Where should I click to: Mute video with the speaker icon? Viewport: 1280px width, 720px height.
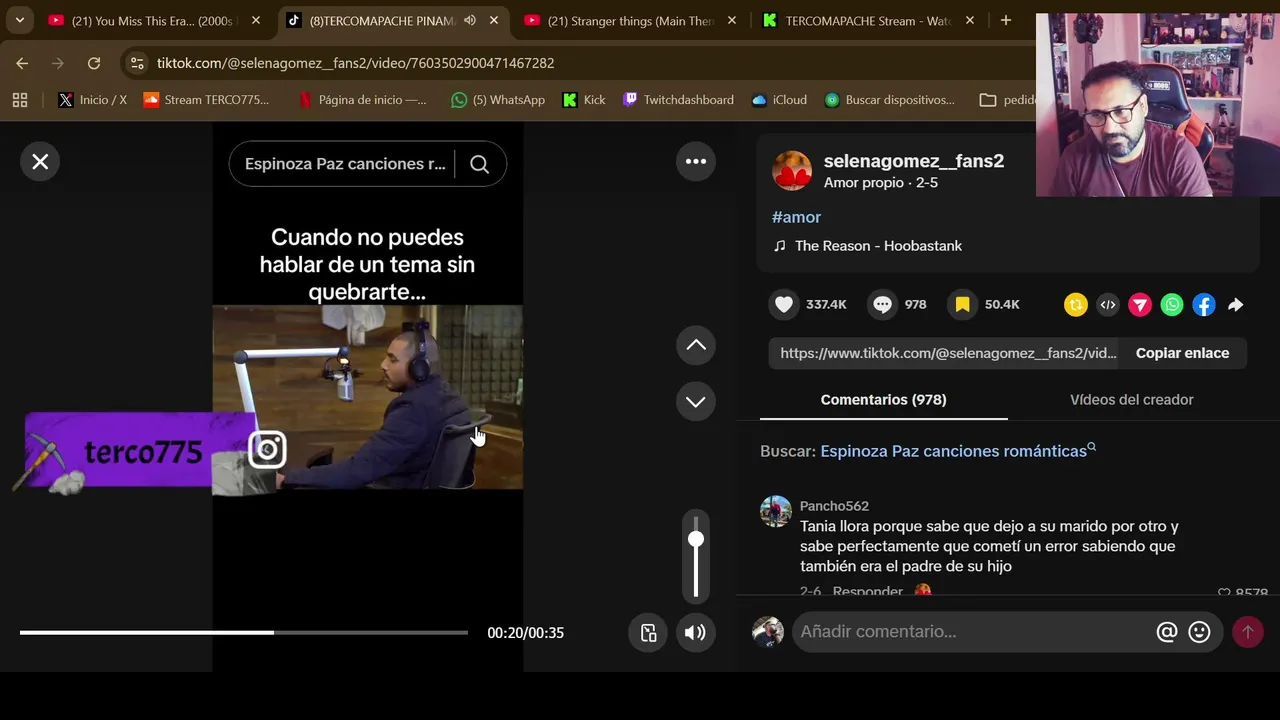click(x=695, y=632)
